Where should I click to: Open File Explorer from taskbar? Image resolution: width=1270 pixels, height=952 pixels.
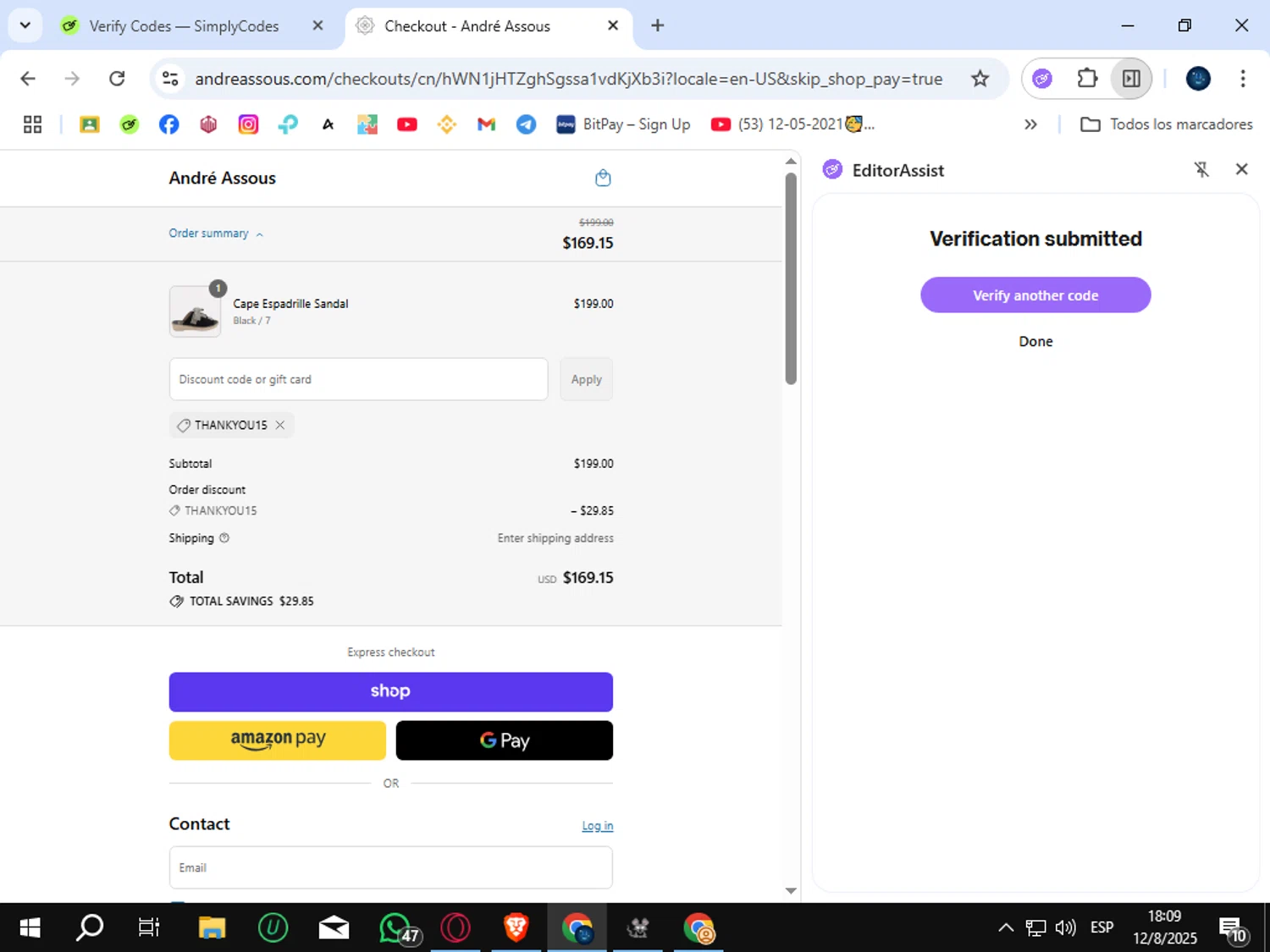212,928
